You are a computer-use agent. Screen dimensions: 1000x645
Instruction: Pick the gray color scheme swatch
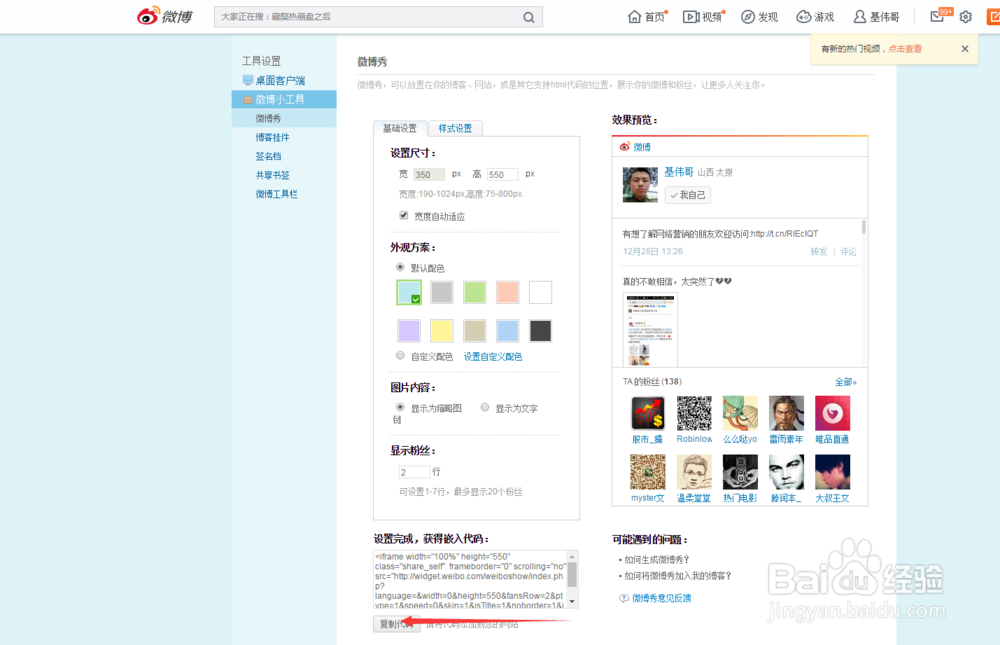click(441, 292)
